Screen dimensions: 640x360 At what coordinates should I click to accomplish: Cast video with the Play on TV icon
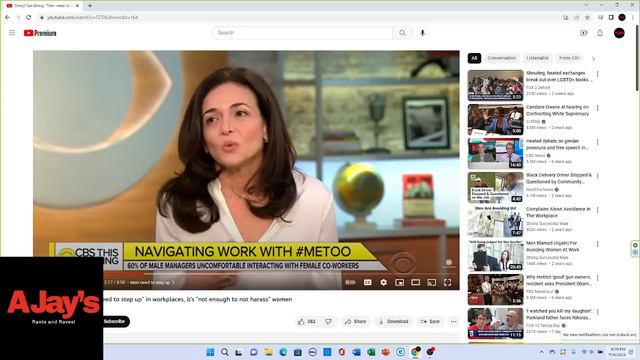click(431, 282)
